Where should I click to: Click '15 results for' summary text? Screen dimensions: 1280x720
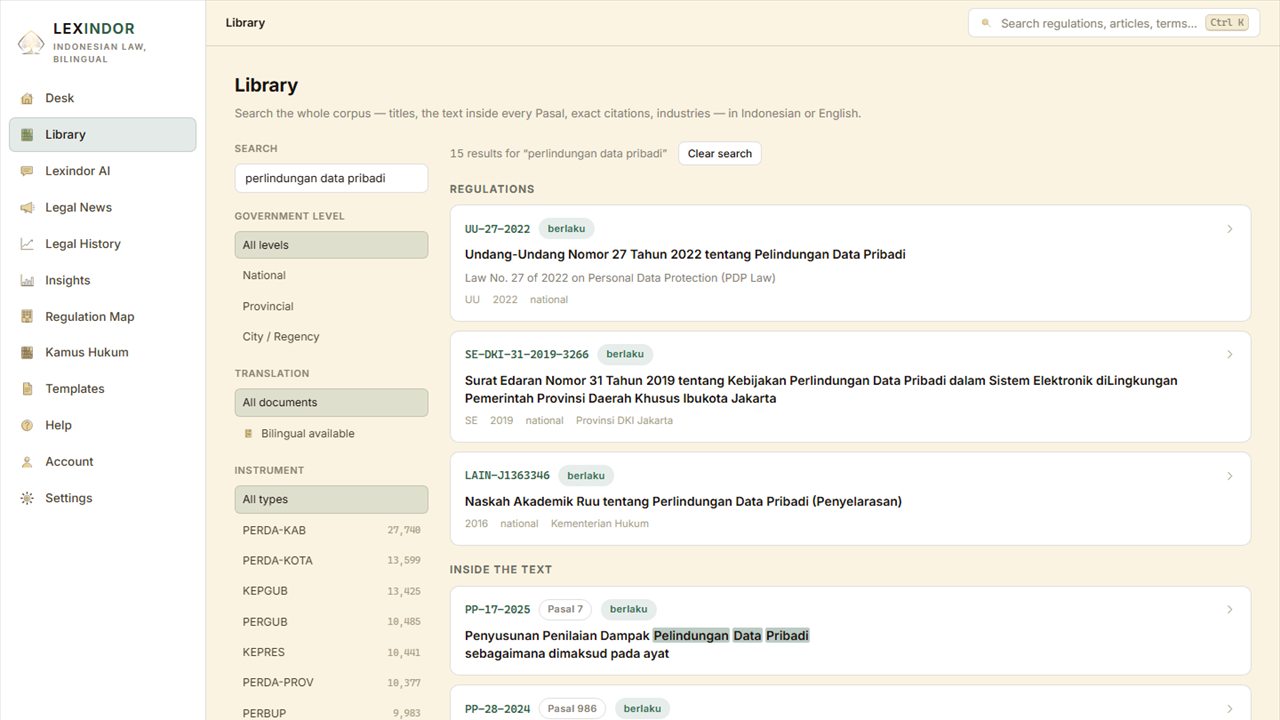(x=558, y=154)
